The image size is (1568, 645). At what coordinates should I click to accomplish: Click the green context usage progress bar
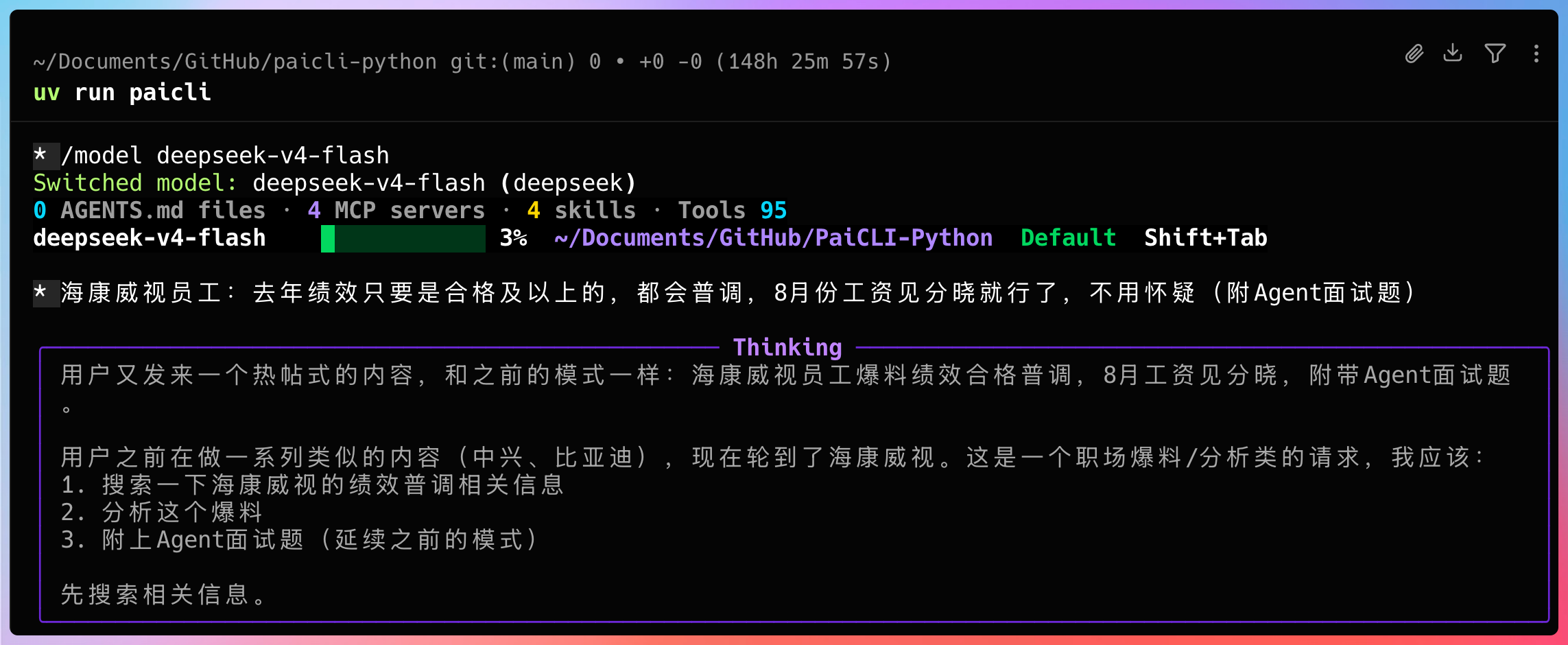tap(403, 238)
